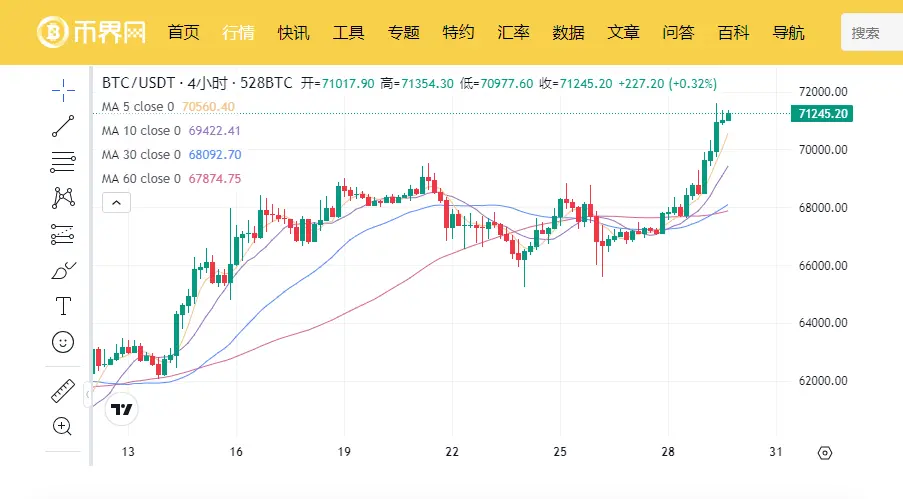Select the ruler measure tool
Screen dimensions: 903x499
tap(63, 391)
